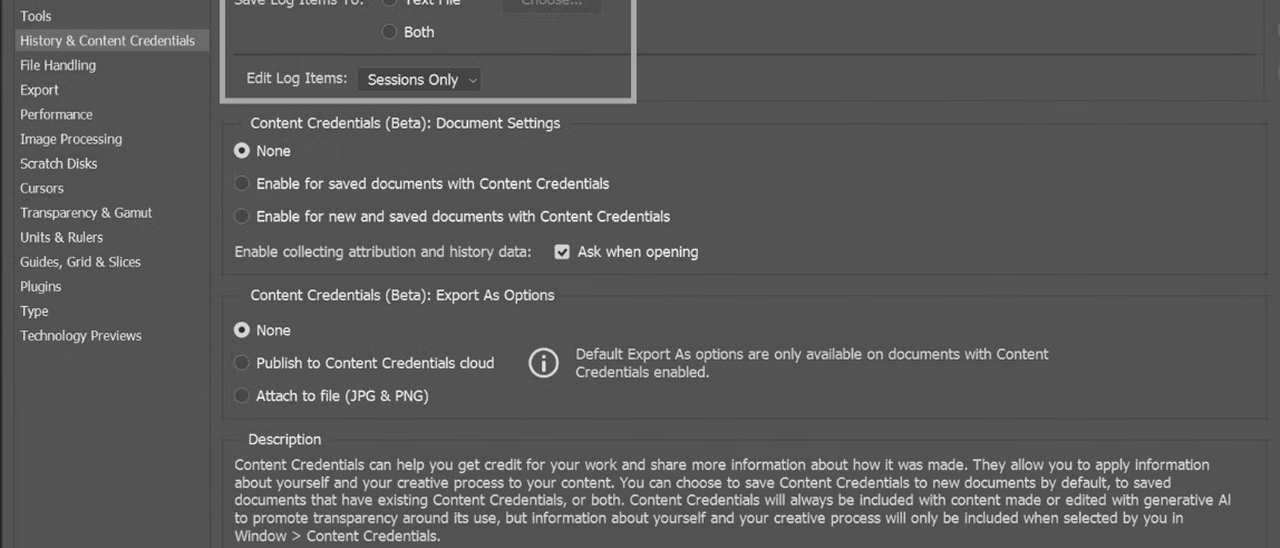Enable for saved documents with Content Credentials
Viewport: 1280px width, 548px height.
click(x=241, y=184)
